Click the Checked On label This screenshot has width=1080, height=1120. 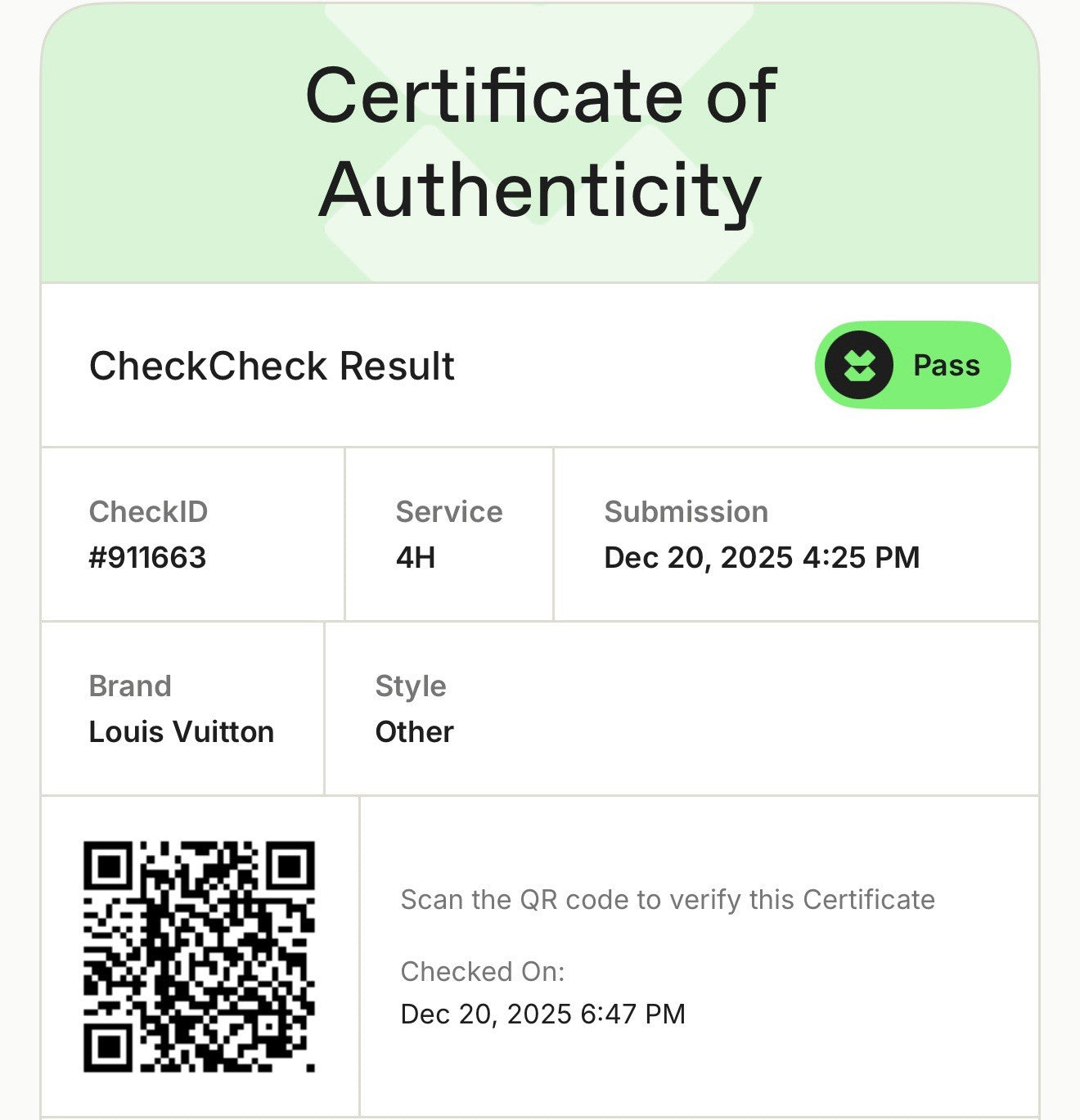coord(483,971)
